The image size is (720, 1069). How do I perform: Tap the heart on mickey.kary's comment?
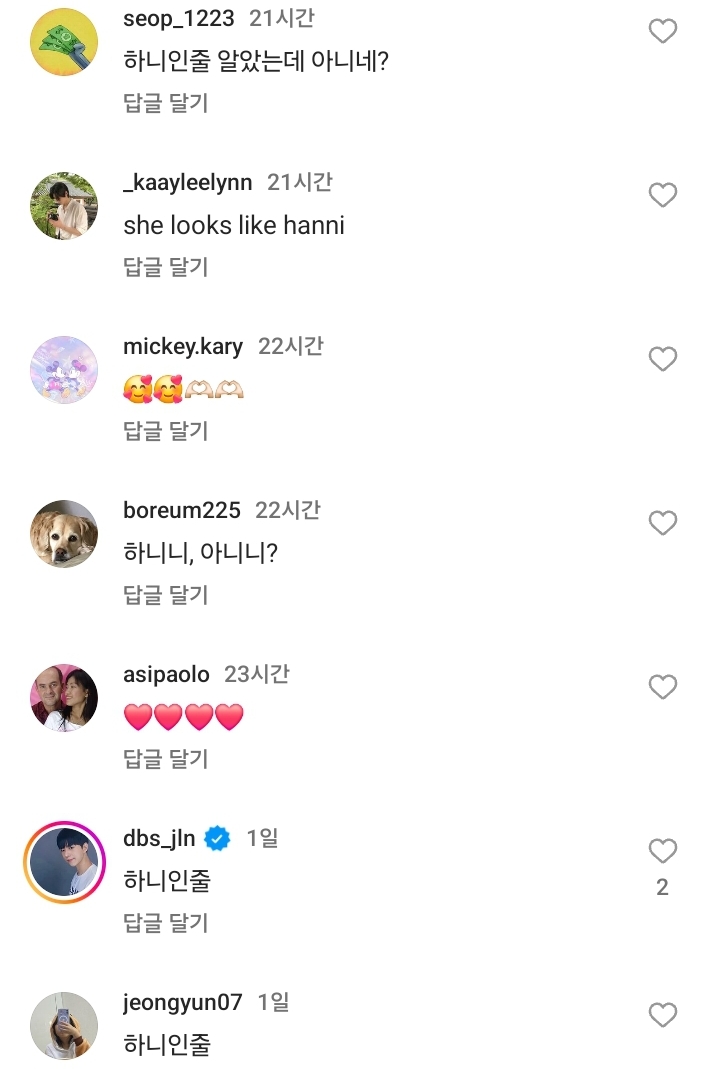[x=663, y=359]
